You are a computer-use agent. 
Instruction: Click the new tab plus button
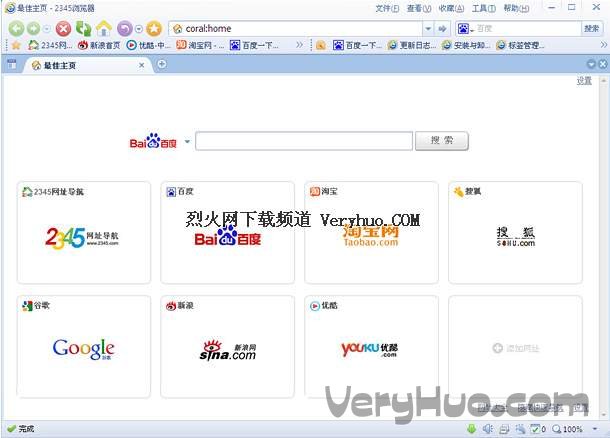click(x=162, y=65)
